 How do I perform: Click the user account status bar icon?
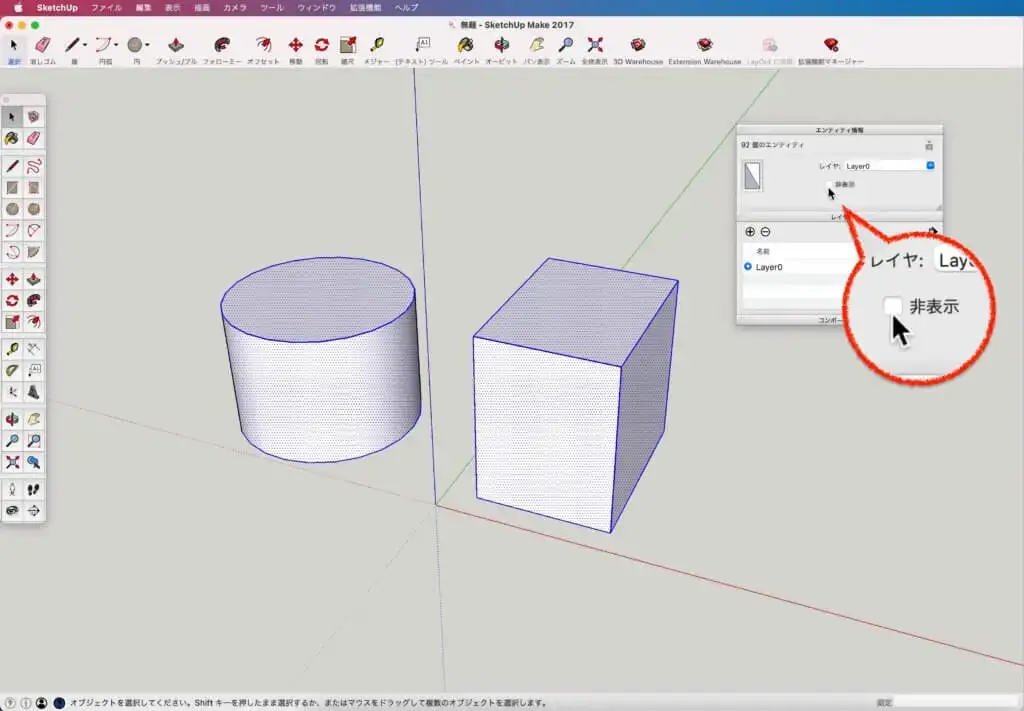click(x=41, y=703)
